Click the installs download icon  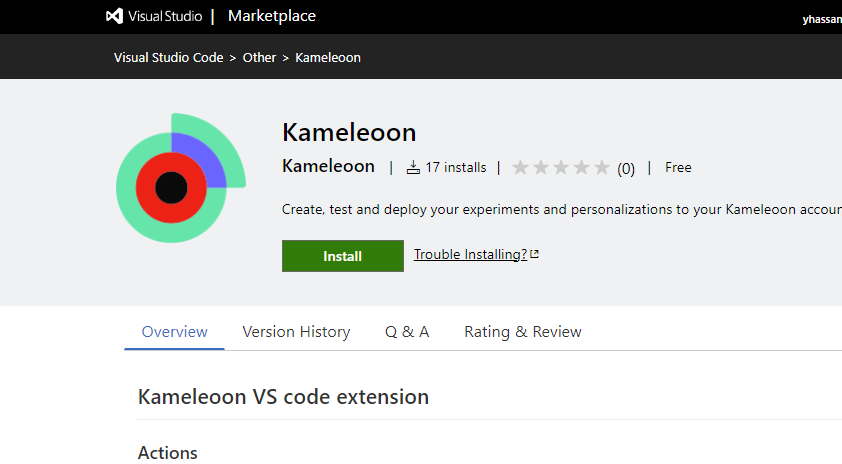(x=413, y=168)
